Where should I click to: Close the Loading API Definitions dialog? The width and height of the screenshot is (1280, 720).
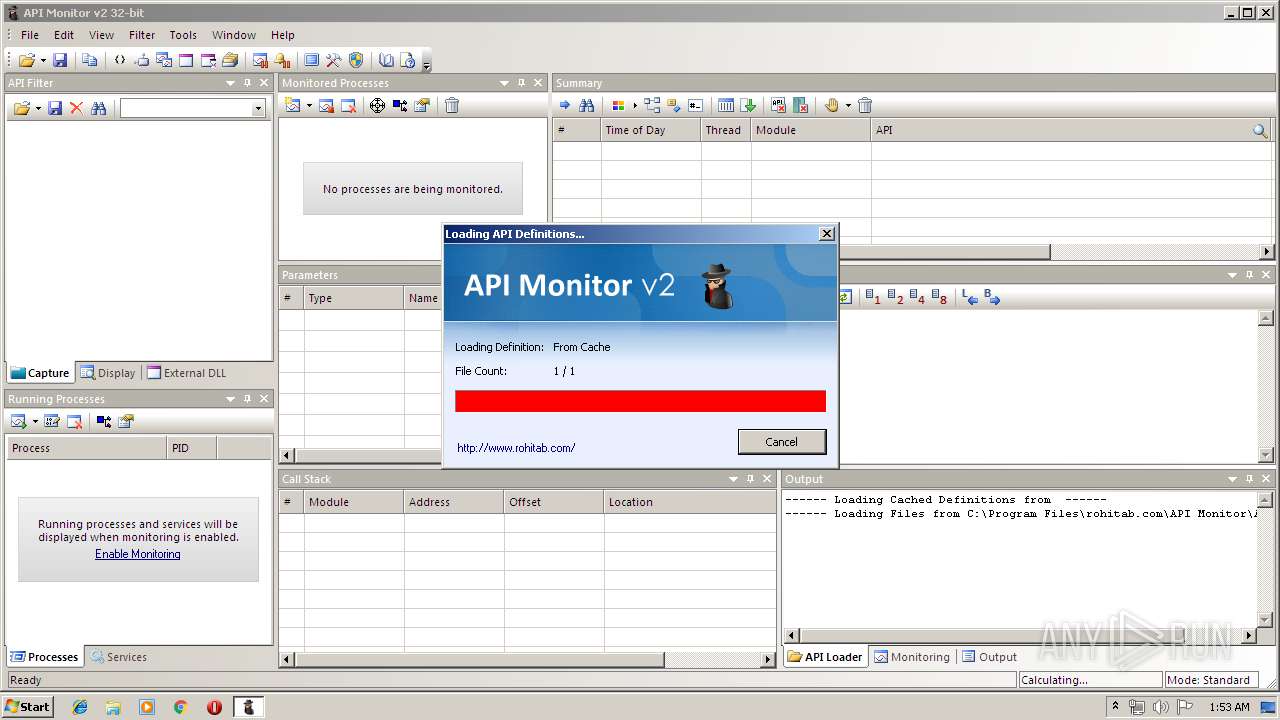(826, 234)
